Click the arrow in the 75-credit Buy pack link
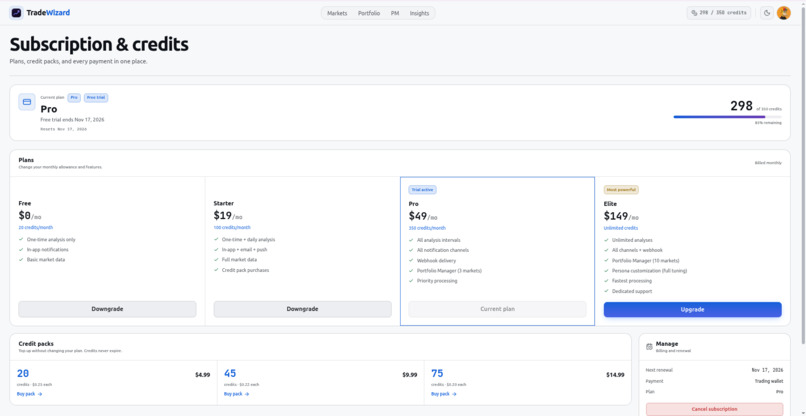The image size is (806, 416). tap(454, 394)
